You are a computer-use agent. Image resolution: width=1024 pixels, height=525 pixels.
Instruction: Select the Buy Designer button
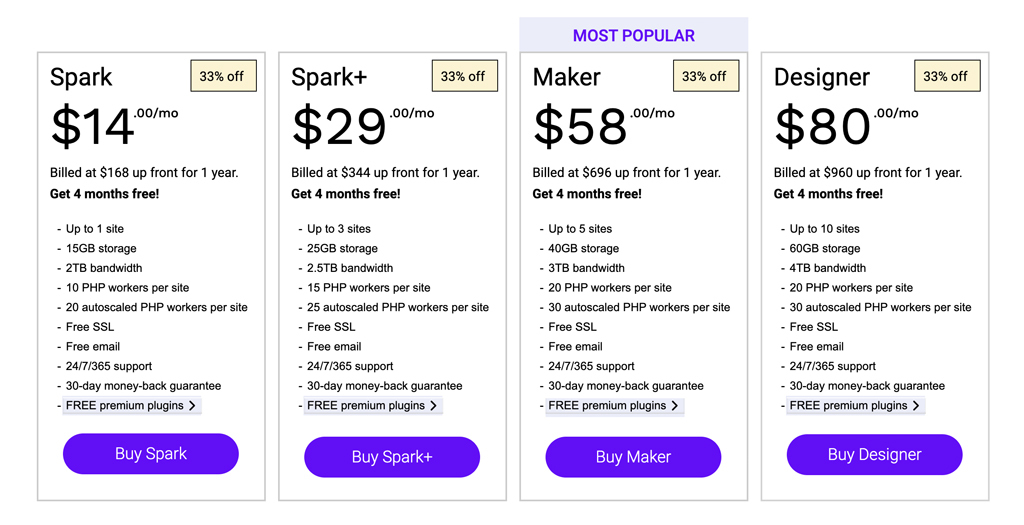[874, 455]
